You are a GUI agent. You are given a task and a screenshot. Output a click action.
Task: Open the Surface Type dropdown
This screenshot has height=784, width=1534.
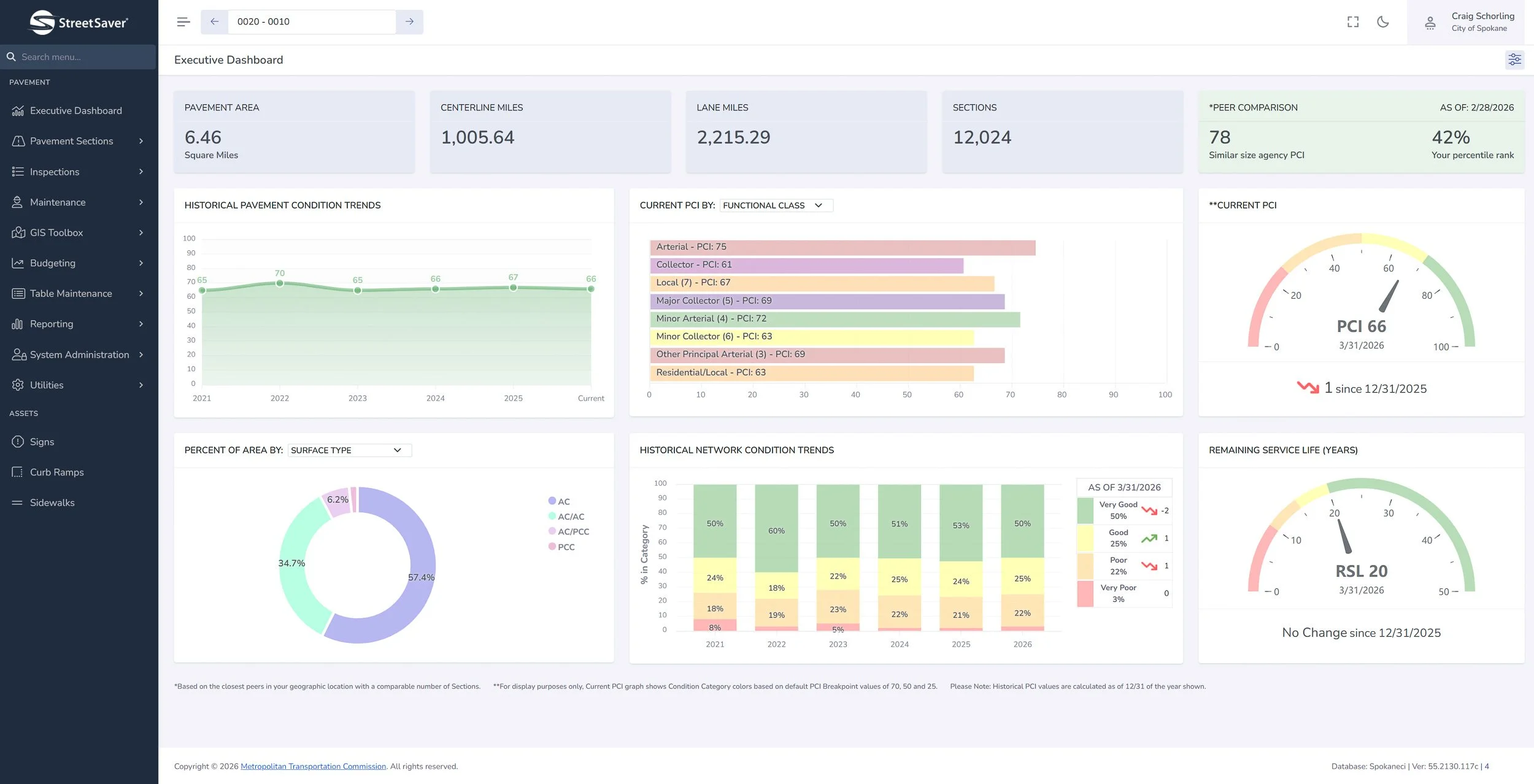pyautogui.click(x=350, y=450)
